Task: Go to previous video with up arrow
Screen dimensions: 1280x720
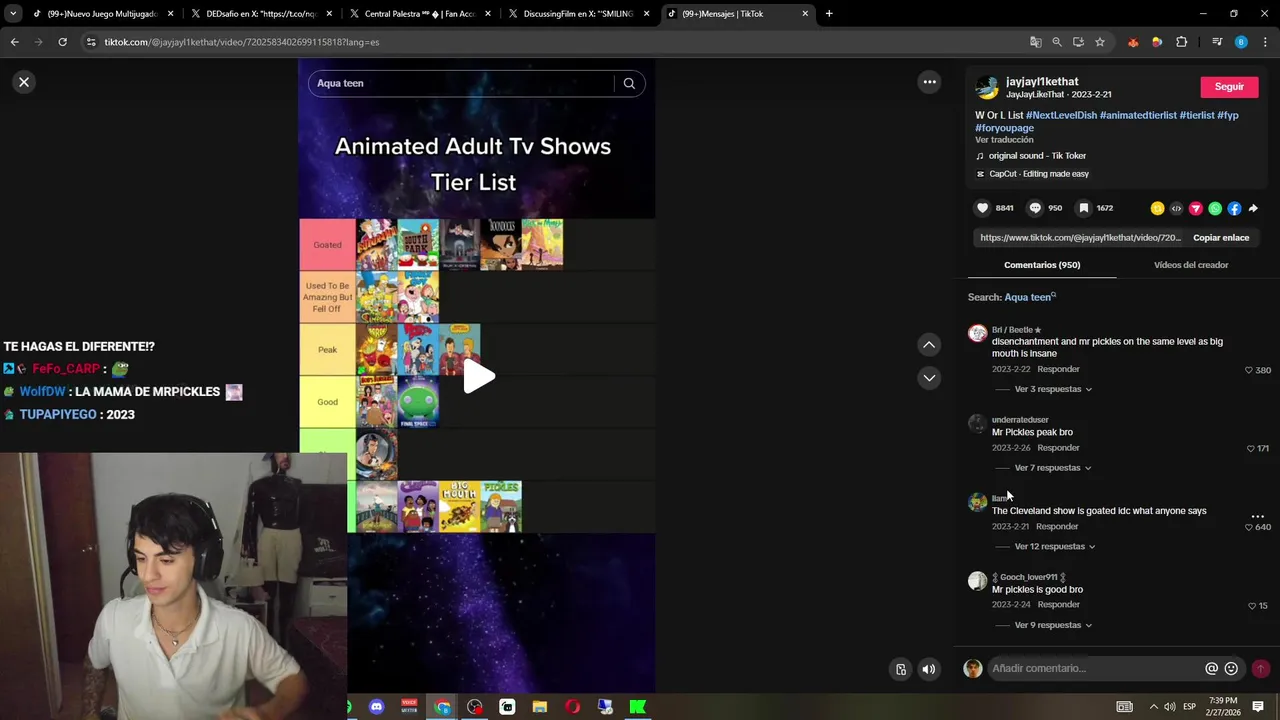Action: [929, 344]
